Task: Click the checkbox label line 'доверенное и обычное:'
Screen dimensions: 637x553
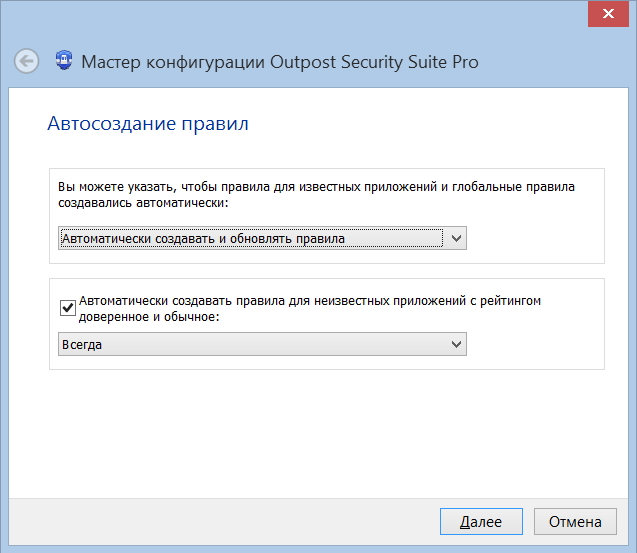Action: 148,316
